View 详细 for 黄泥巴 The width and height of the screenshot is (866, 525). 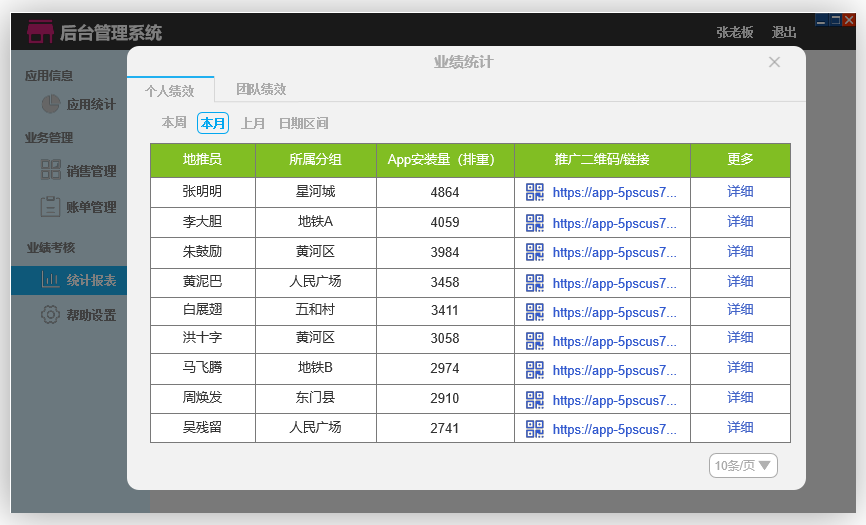point(740,281)
